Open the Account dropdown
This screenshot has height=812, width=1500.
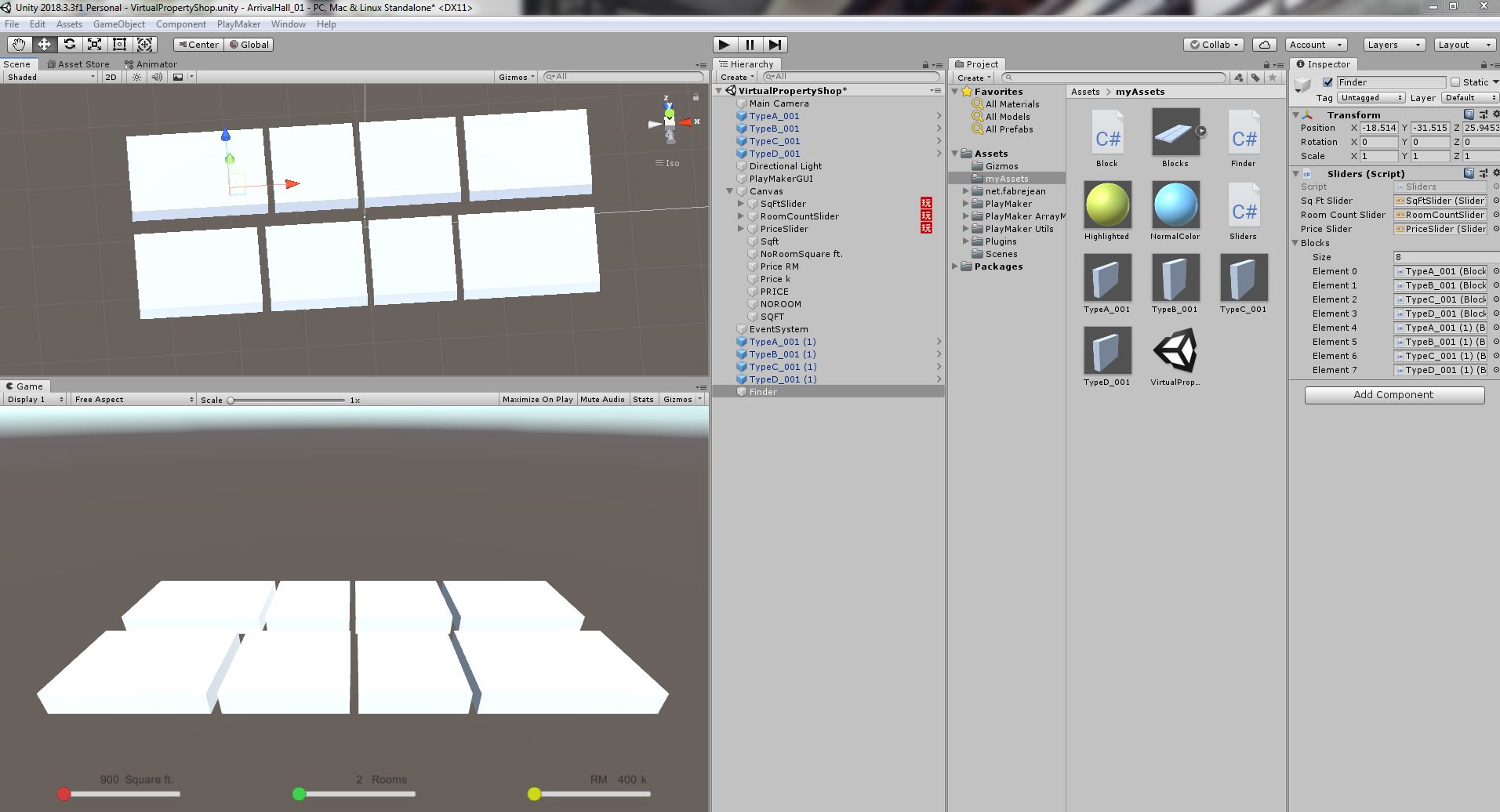pyautogui.click(x=1317, y=45)
